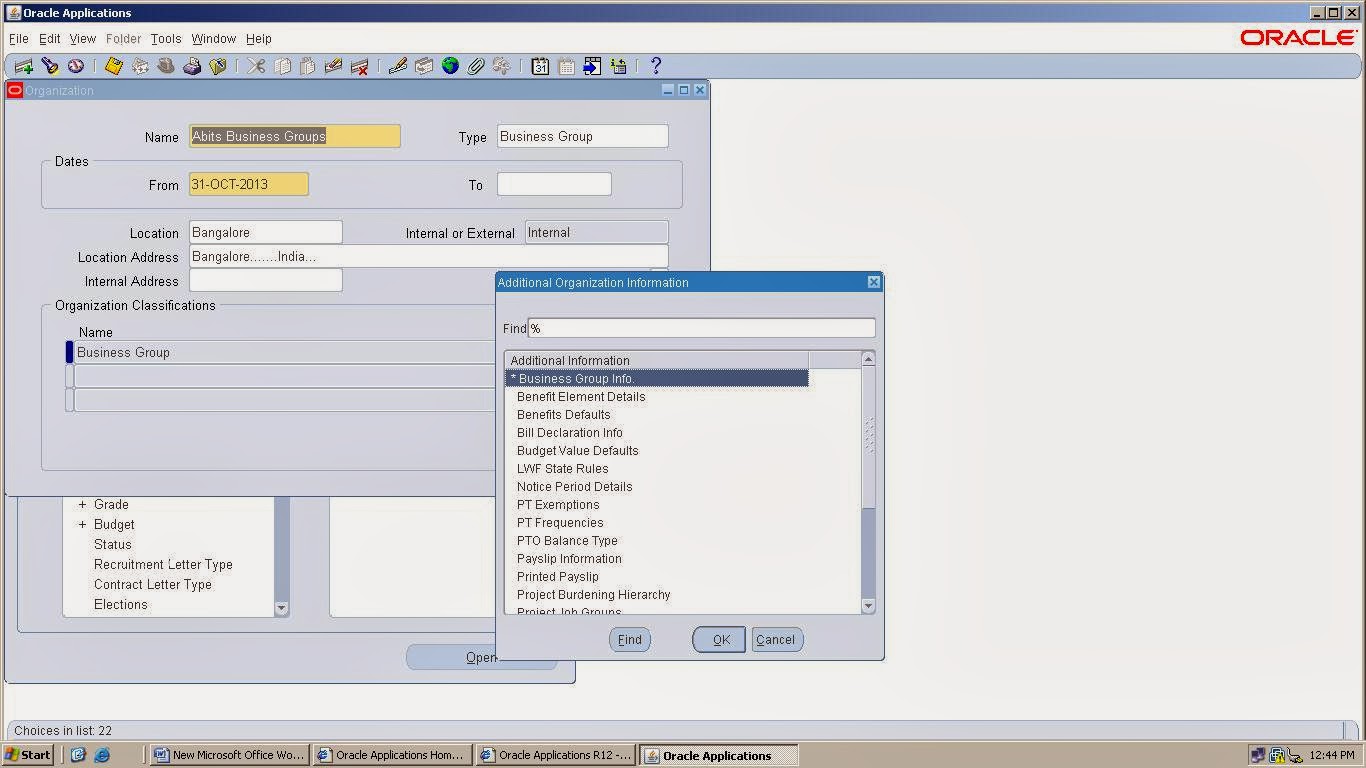Click the Delete Record red X icon
The image size is (1366, 768).
click(360, 66)
